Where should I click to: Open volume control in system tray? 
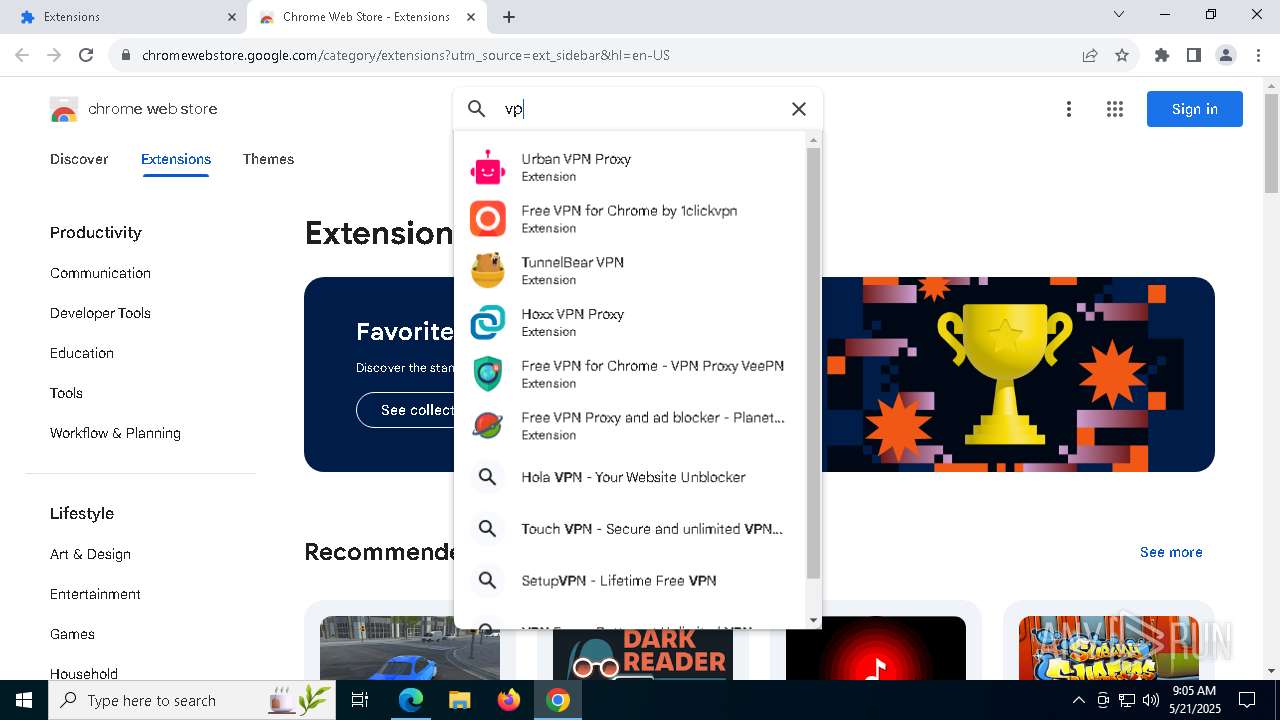tap(1151, 700)
